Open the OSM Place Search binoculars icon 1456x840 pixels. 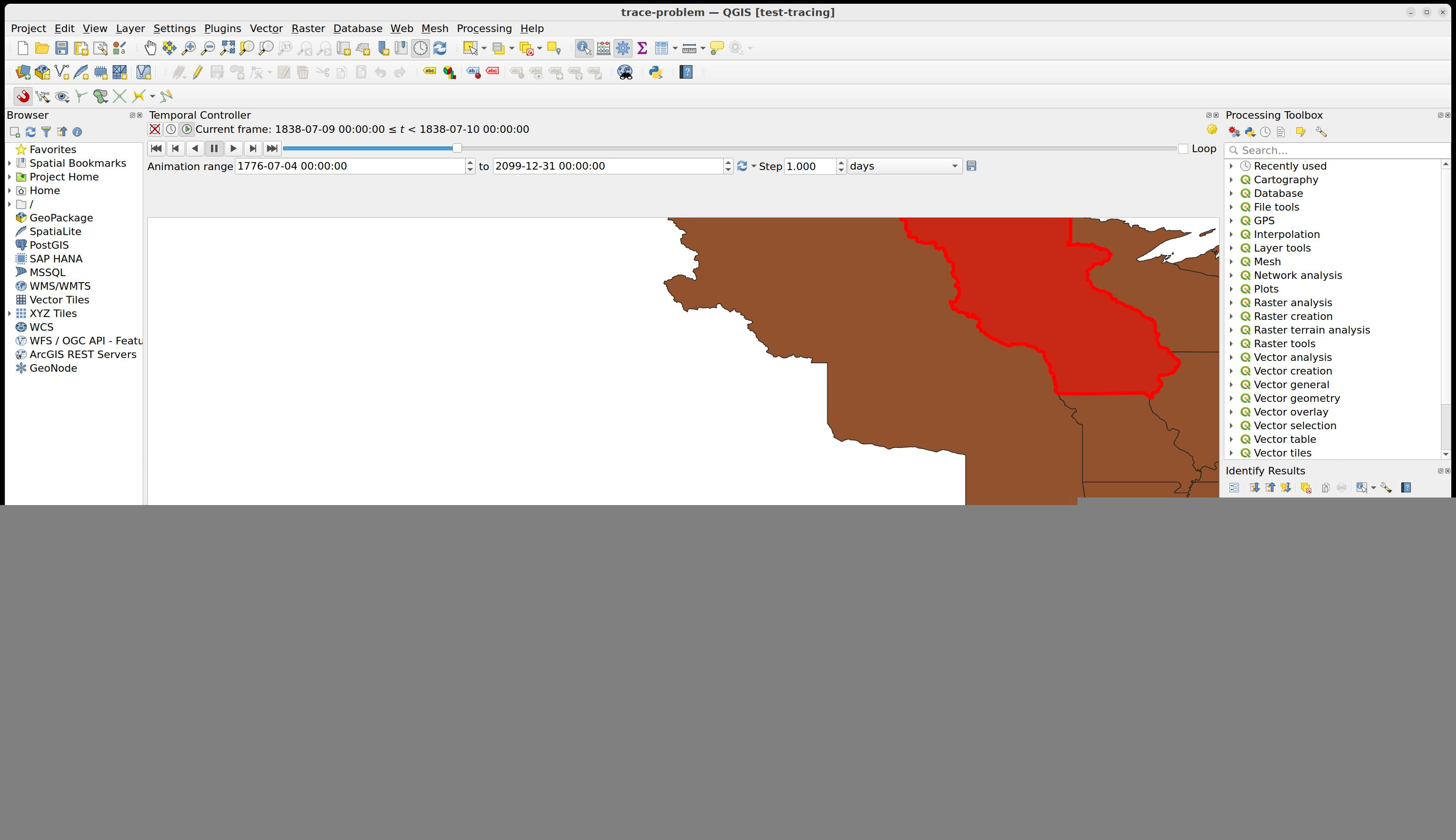(x=625, y=72)
